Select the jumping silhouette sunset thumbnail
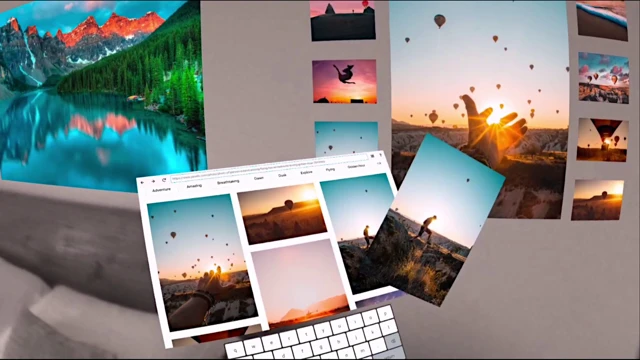640x360 pixels. (x=345, y=82)
